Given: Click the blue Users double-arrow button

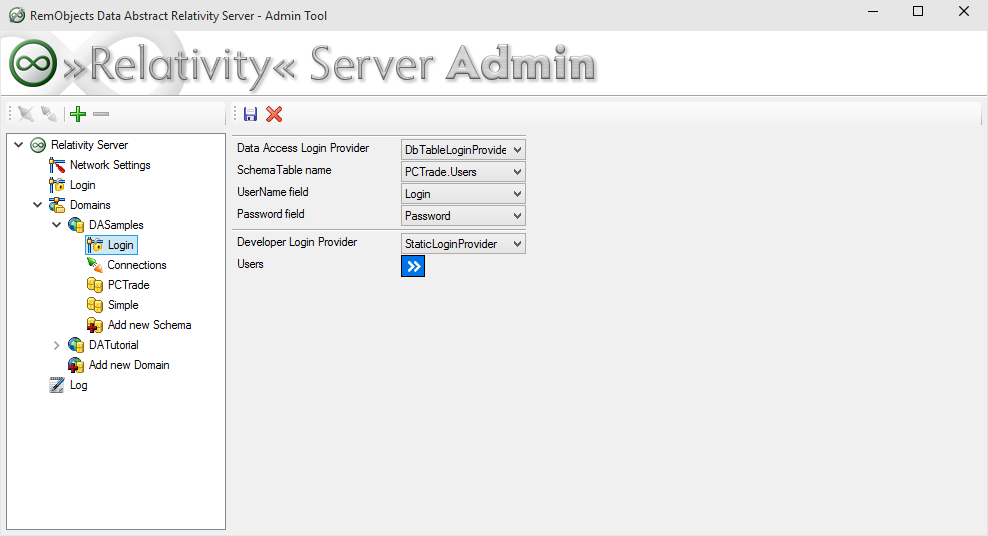Looking at the screenshot, I should coord(413,266).
